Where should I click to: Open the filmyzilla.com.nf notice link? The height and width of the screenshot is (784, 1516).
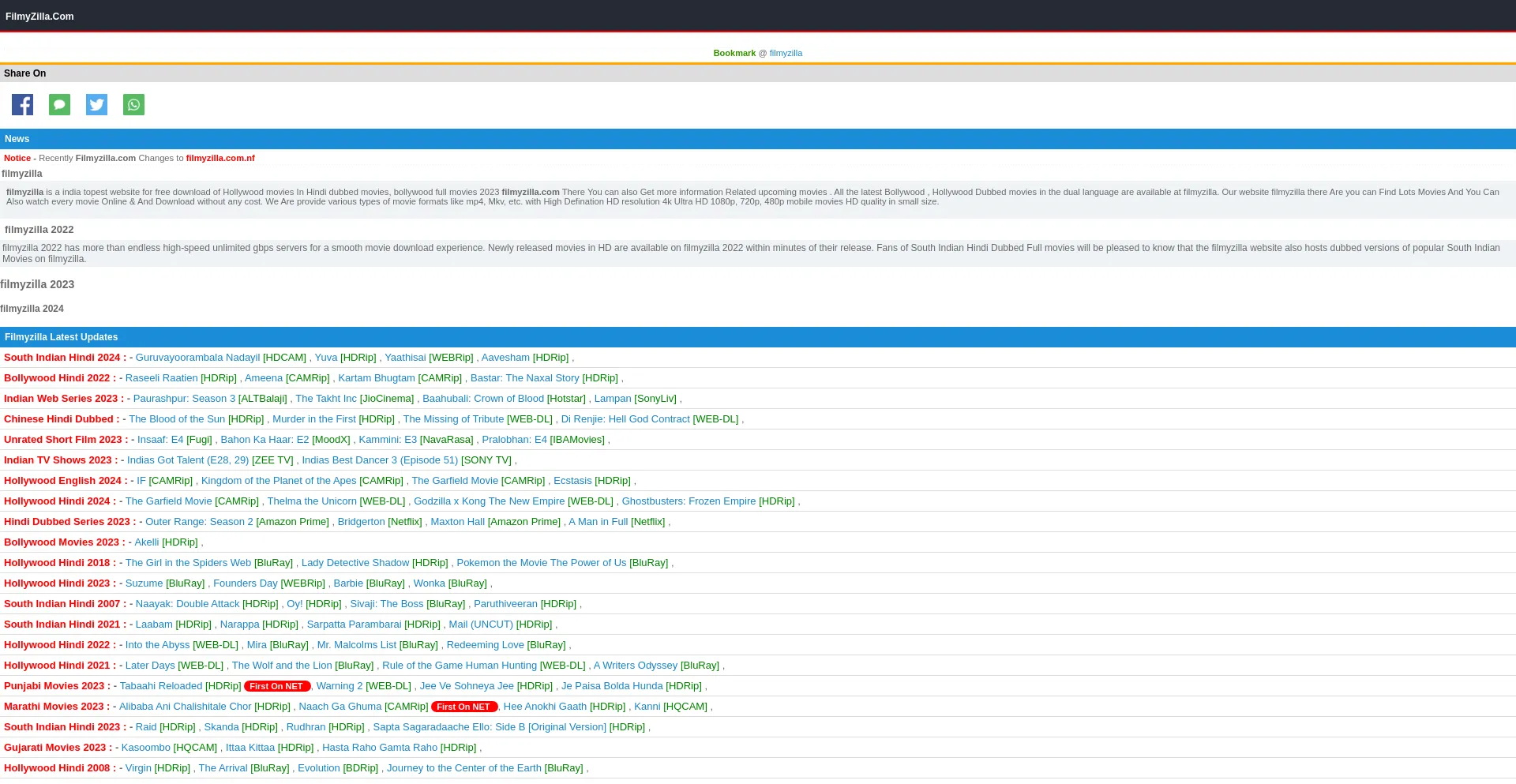(x=220, y=158)
